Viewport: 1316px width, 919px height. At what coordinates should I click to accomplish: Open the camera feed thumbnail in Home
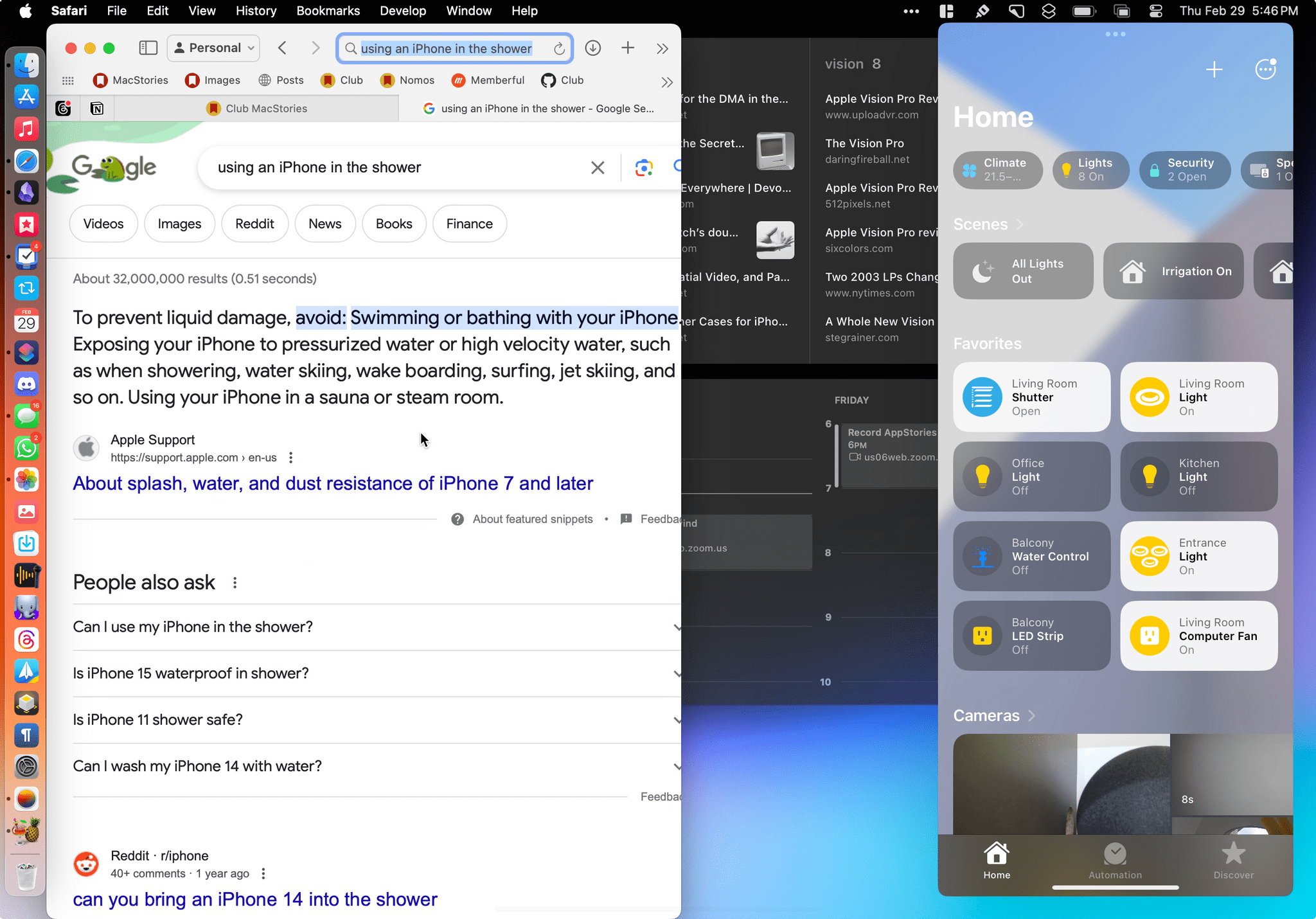(1123, 784)
